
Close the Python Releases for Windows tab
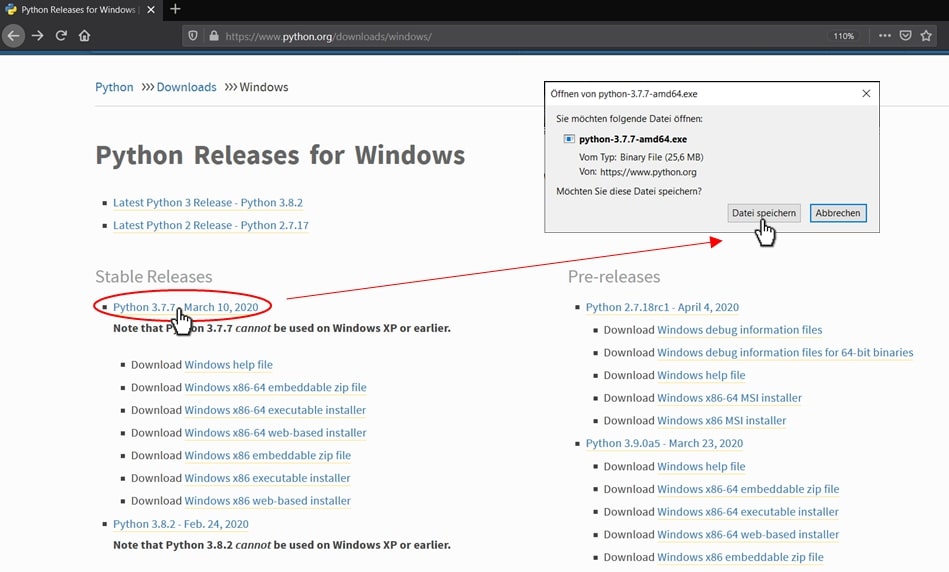pyautogui.click(x=151, y=10)
